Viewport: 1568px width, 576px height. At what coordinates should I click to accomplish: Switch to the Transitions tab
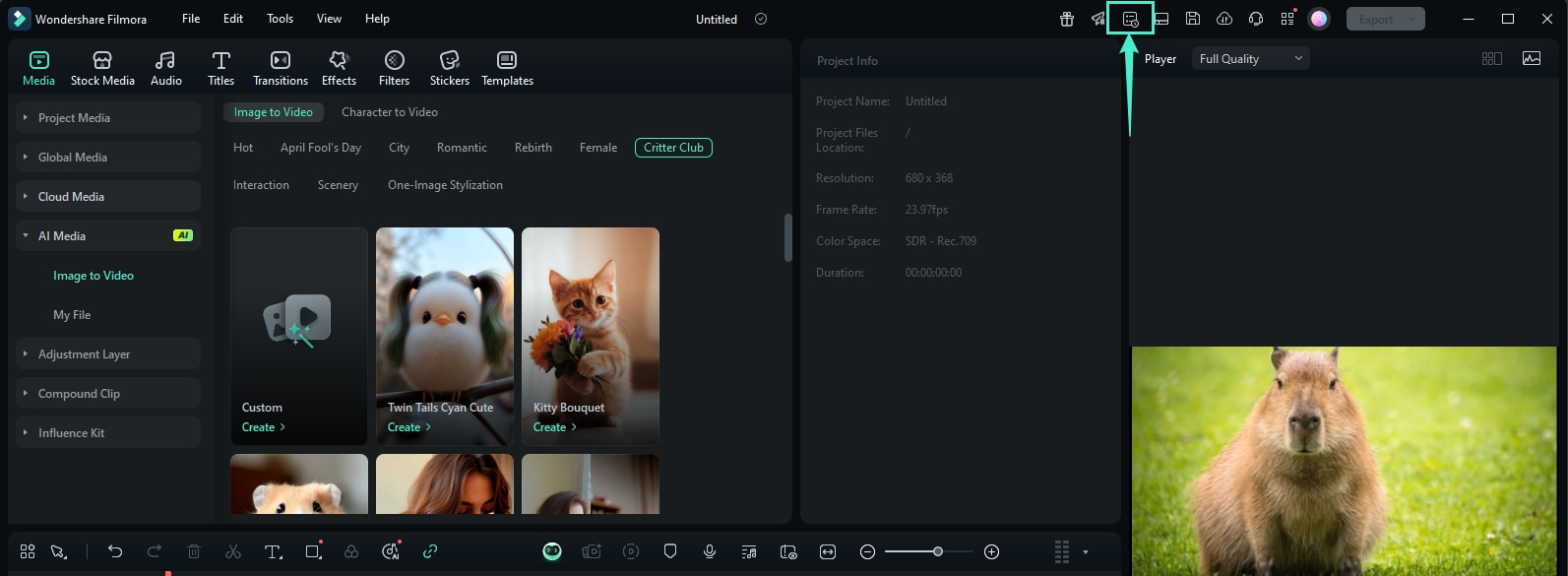click(x=281, y=68)
